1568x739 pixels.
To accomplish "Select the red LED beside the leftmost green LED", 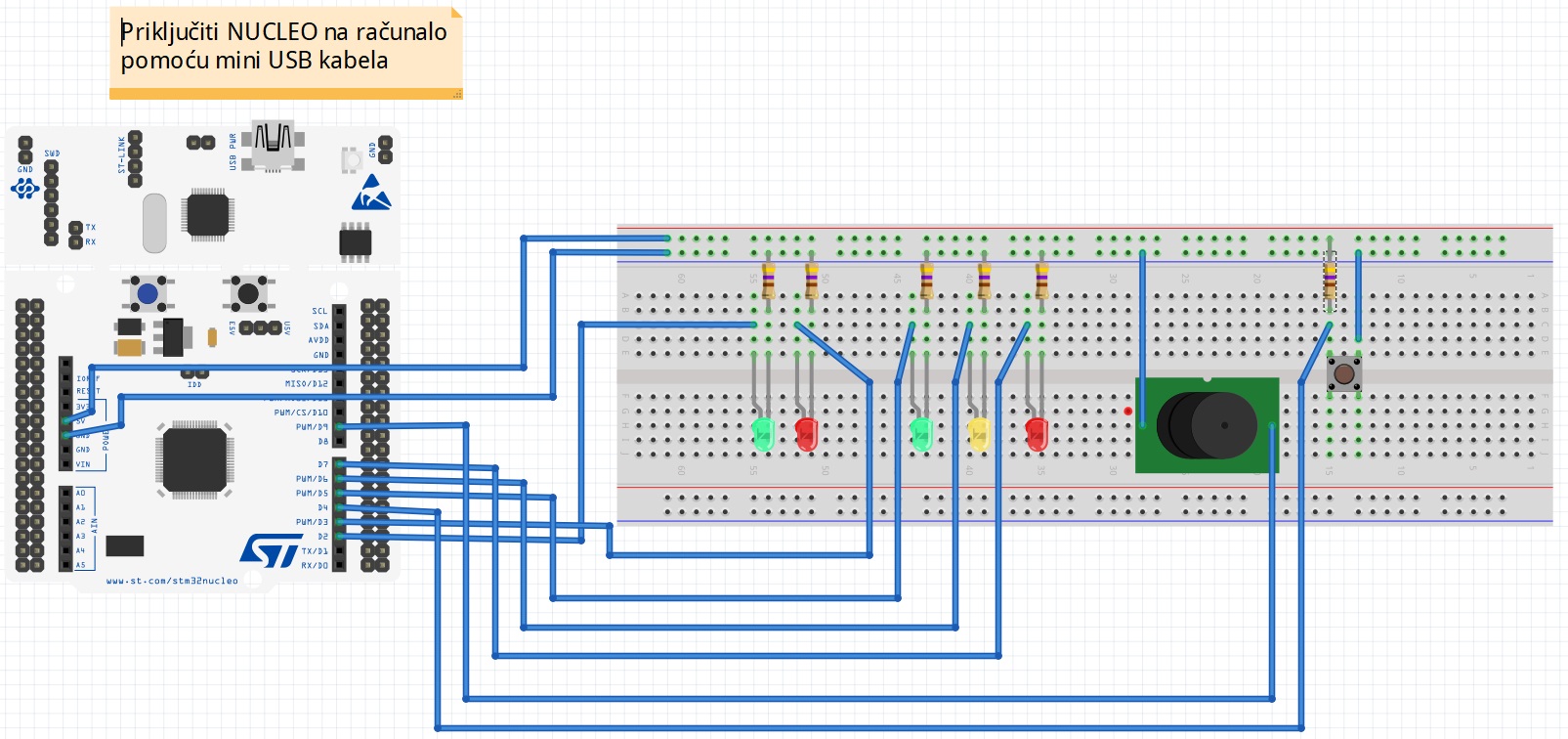I will tap(807, 434).
